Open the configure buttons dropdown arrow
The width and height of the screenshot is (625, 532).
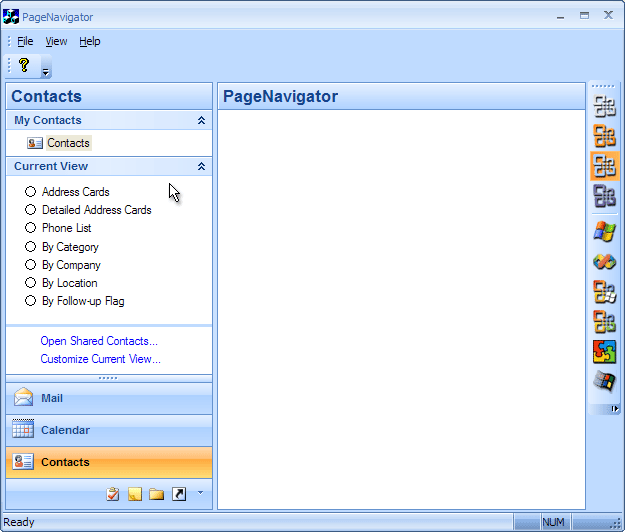click(x=200, y=493)
